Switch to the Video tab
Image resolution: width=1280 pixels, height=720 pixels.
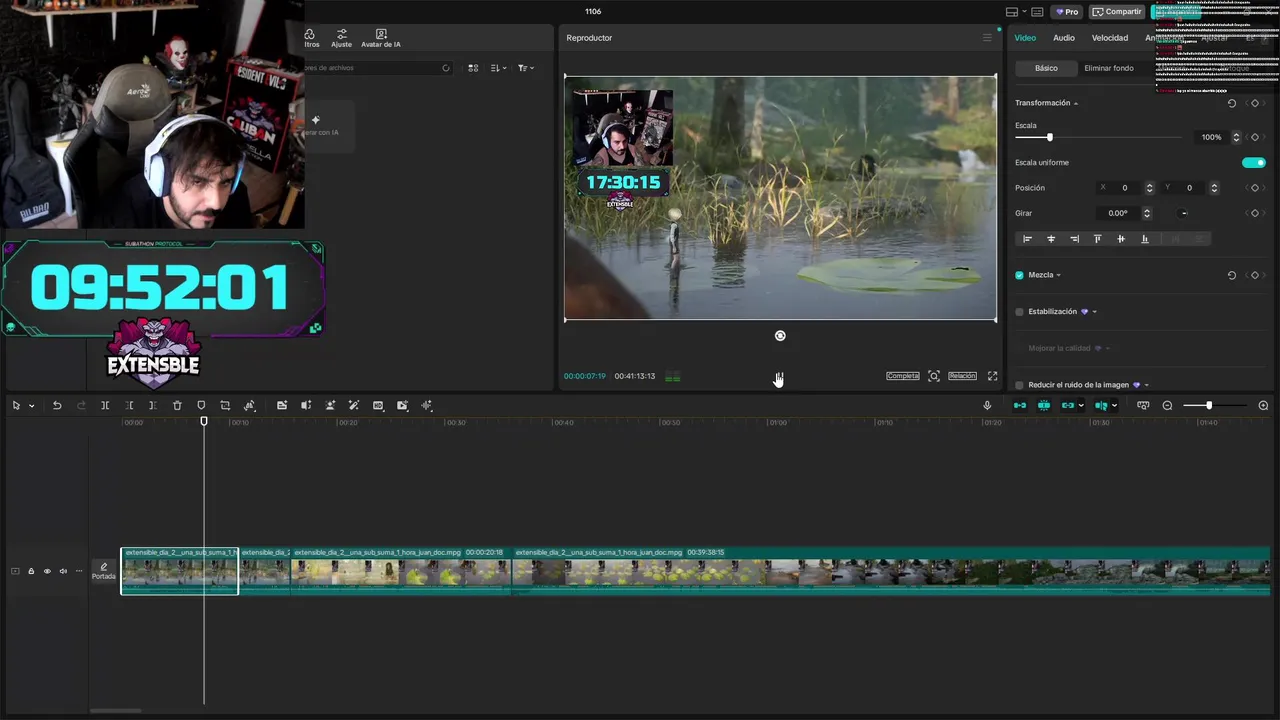click(x=1025, y=38)
